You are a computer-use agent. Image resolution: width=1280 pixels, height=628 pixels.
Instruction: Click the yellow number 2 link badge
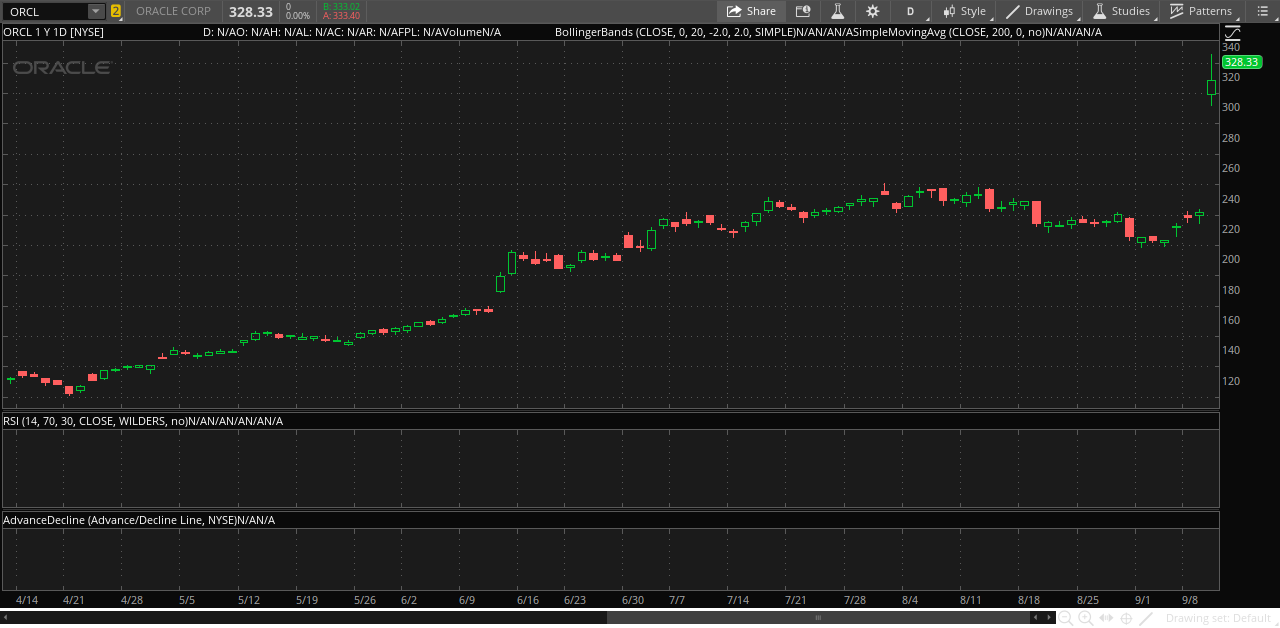[116, 11]
